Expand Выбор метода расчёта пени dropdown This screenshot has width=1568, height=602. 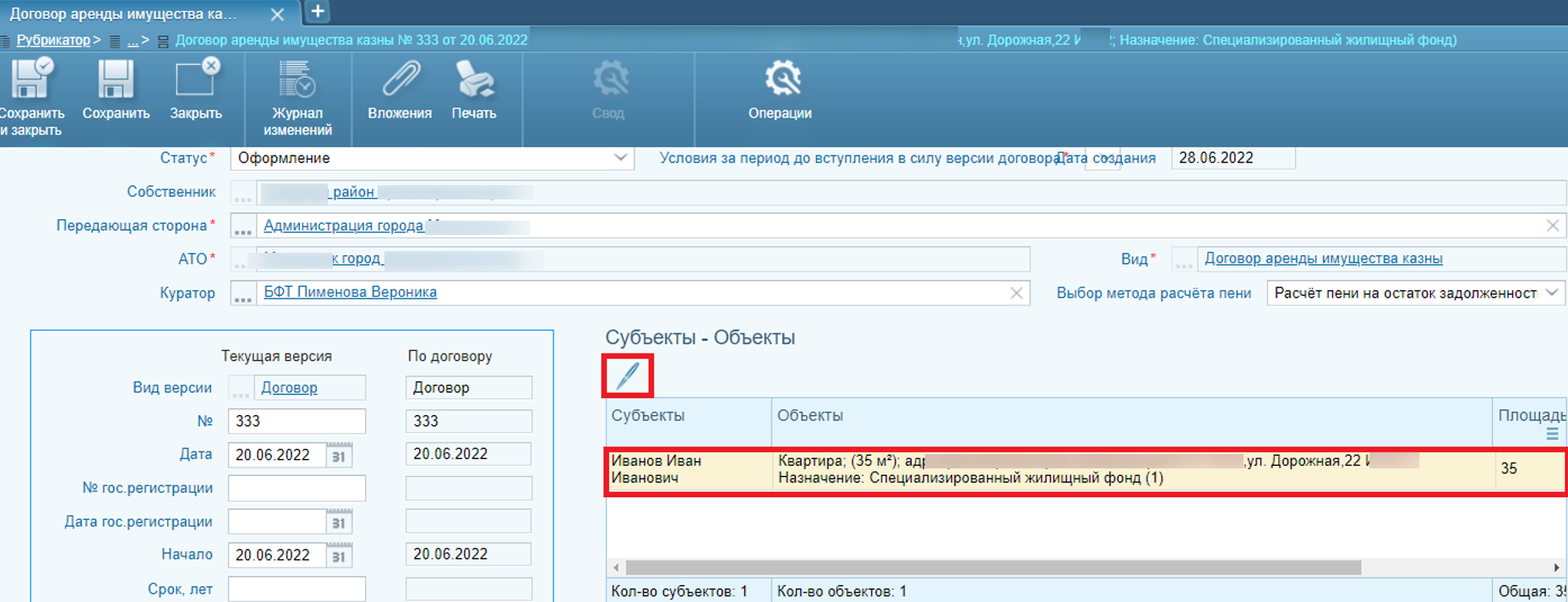click(1551, 293)
